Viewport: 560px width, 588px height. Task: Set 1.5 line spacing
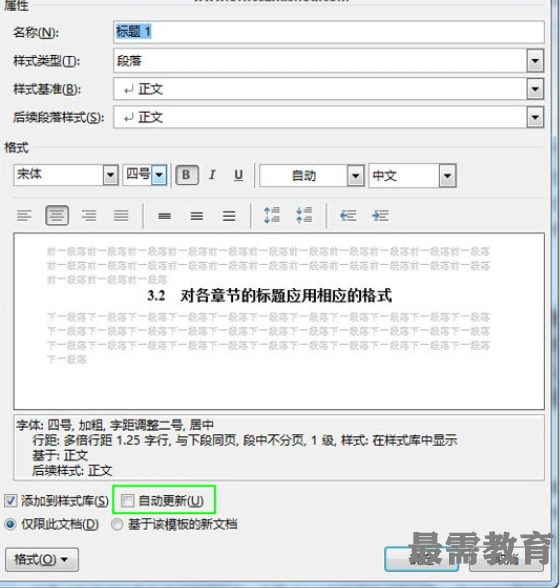[197, 216]
